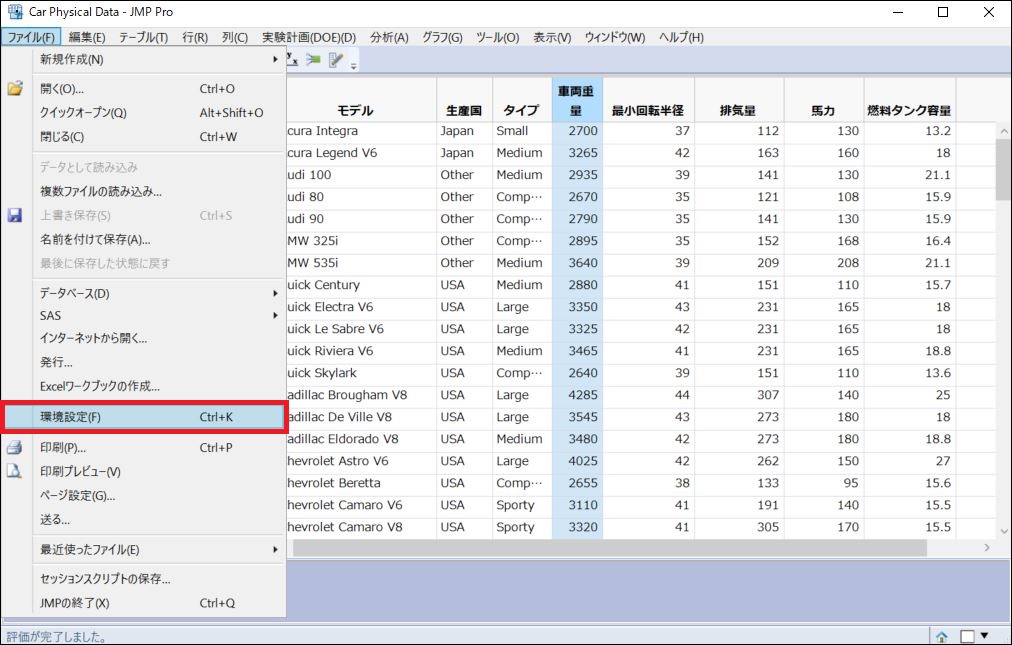Click the status text 評価が完了しました。
1012x645 pixels.
pyautogui.click(x=57, y=637)
